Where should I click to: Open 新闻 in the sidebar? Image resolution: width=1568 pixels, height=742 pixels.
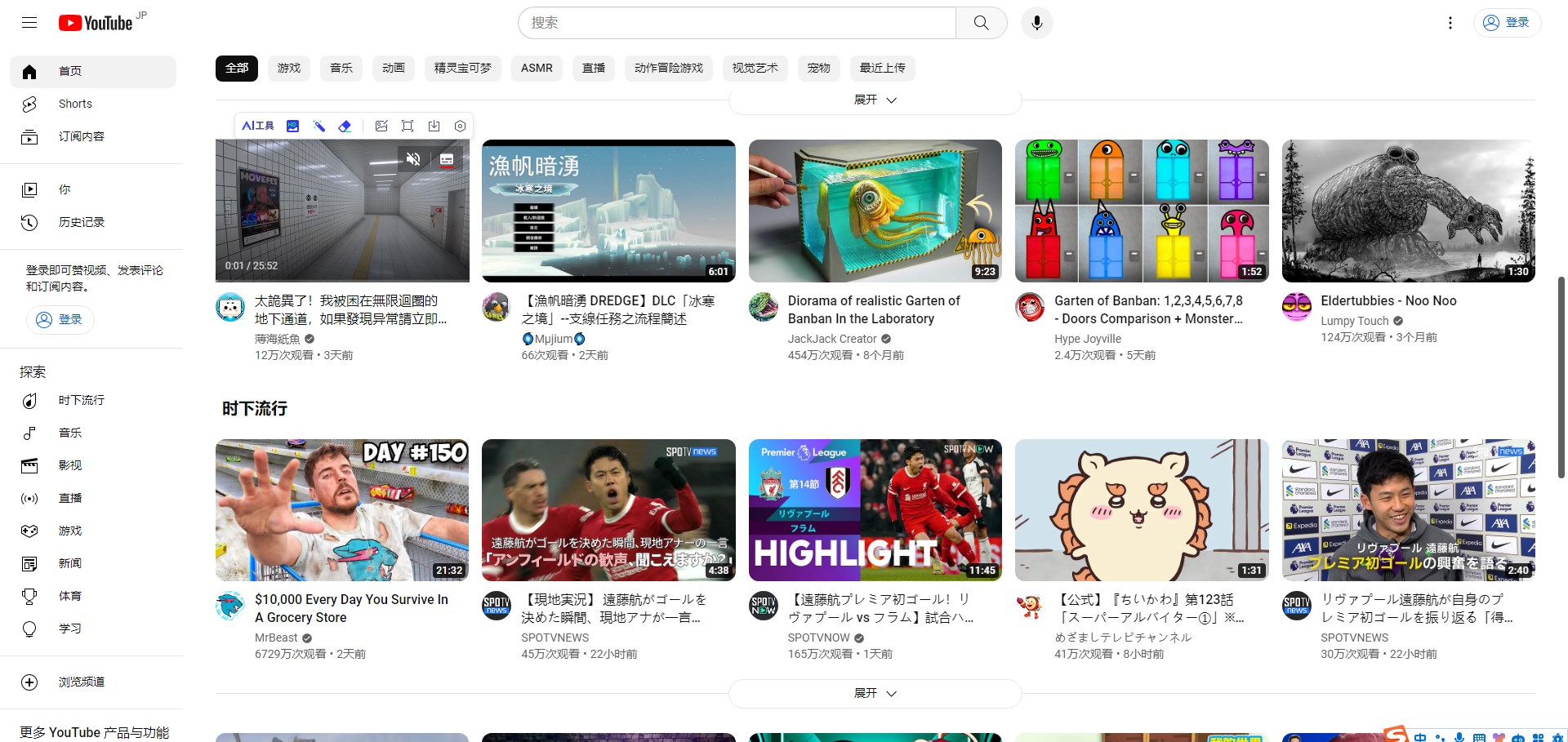(93, 563)
